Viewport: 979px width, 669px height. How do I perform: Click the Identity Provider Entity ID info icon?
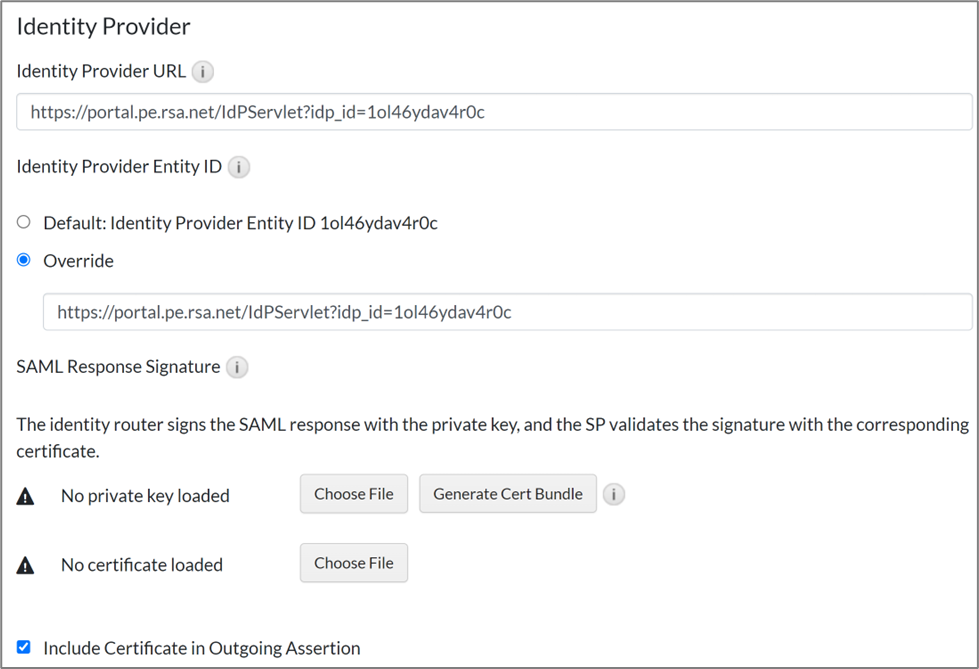point(238,167)
